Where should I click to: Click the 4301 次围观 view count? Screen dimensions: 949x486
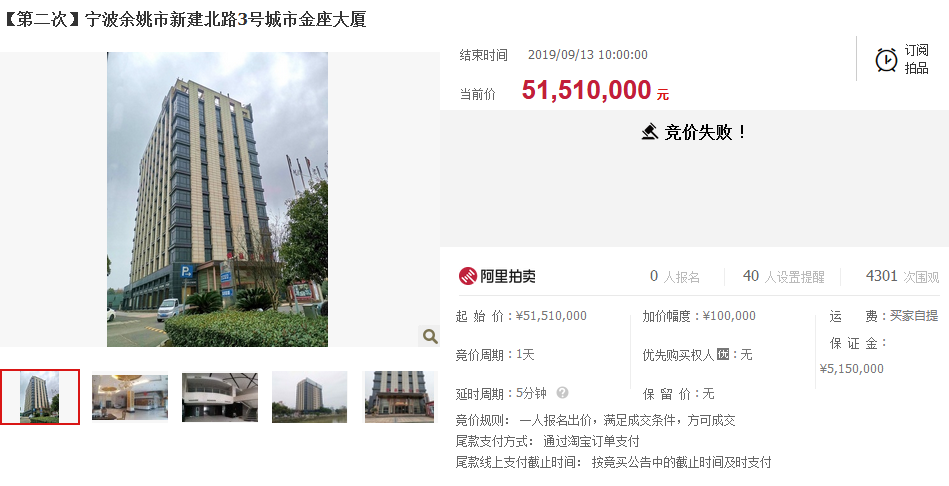click(x=902, y=277)
